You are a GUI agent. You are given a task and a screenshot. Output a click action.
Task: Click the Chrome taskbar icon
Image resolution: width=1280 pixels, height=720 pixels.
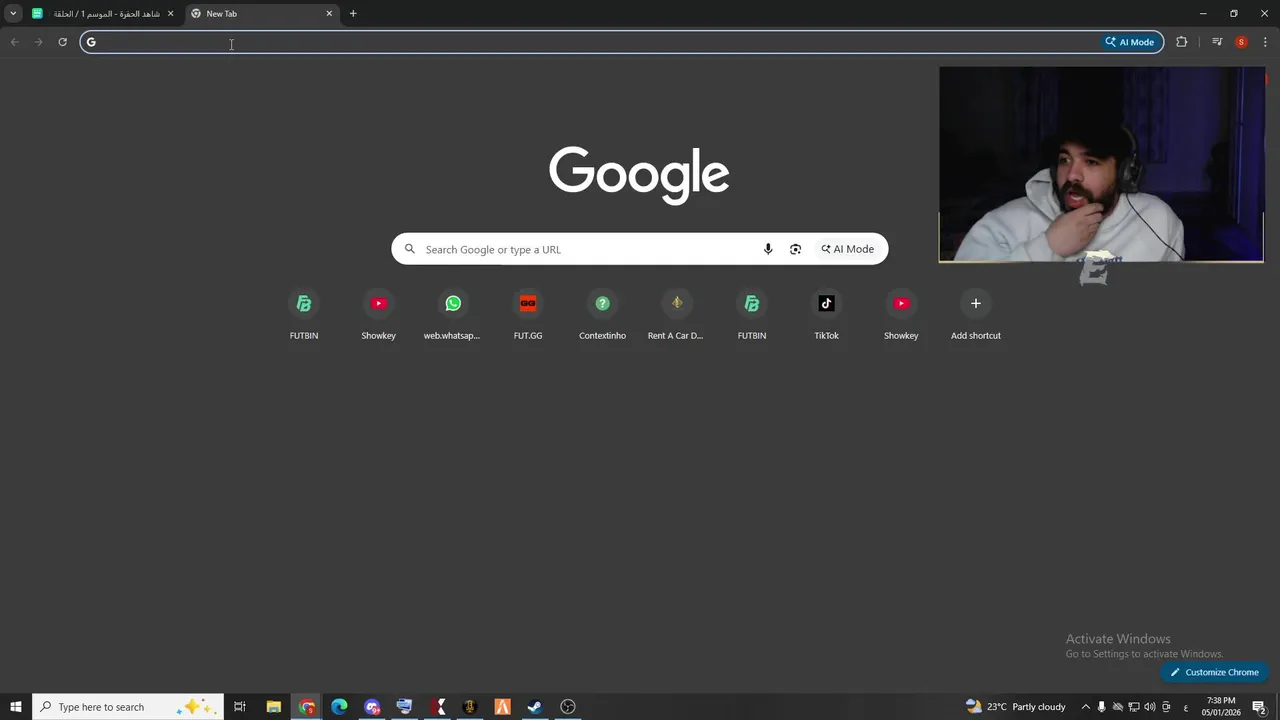307,707
